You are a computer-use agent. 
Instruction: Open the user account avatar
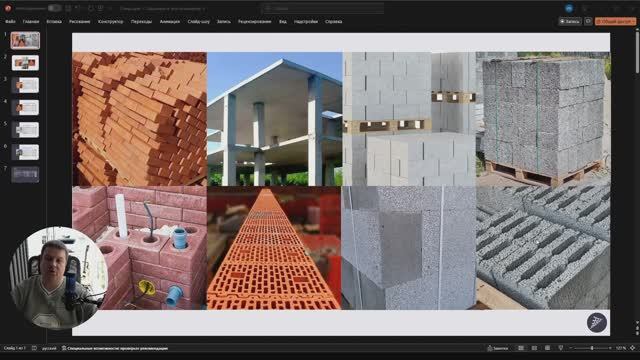(x=569, y=8)
